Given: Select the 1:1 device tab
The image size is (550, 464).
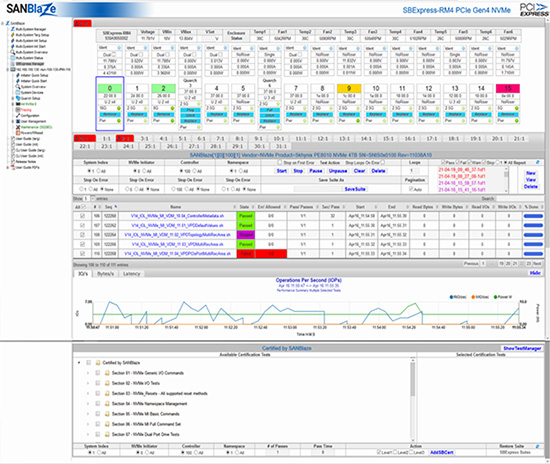Looking at the screenshot, I should (107, 139).
